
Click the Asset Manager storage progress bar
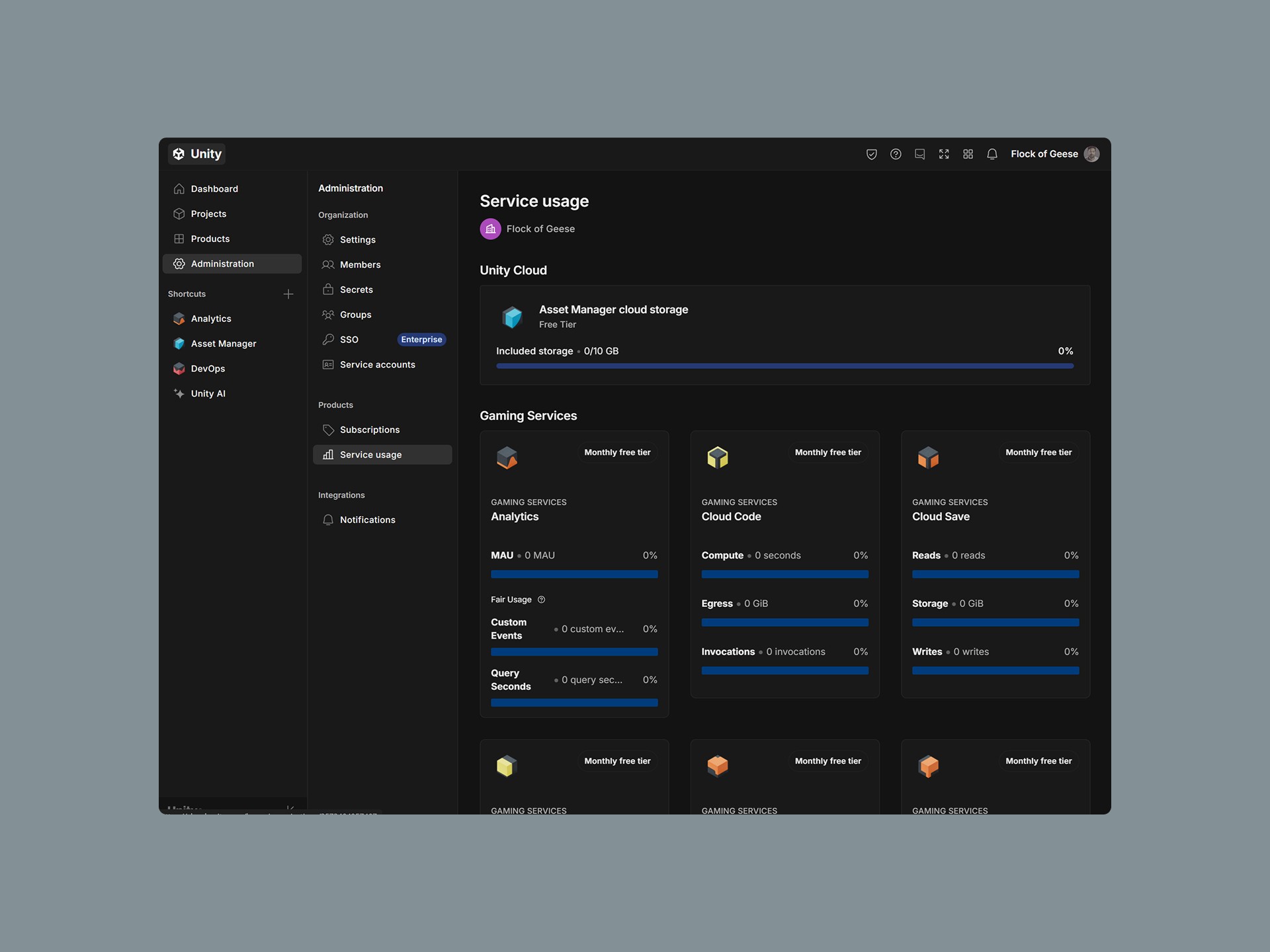(x=784, y=366)
